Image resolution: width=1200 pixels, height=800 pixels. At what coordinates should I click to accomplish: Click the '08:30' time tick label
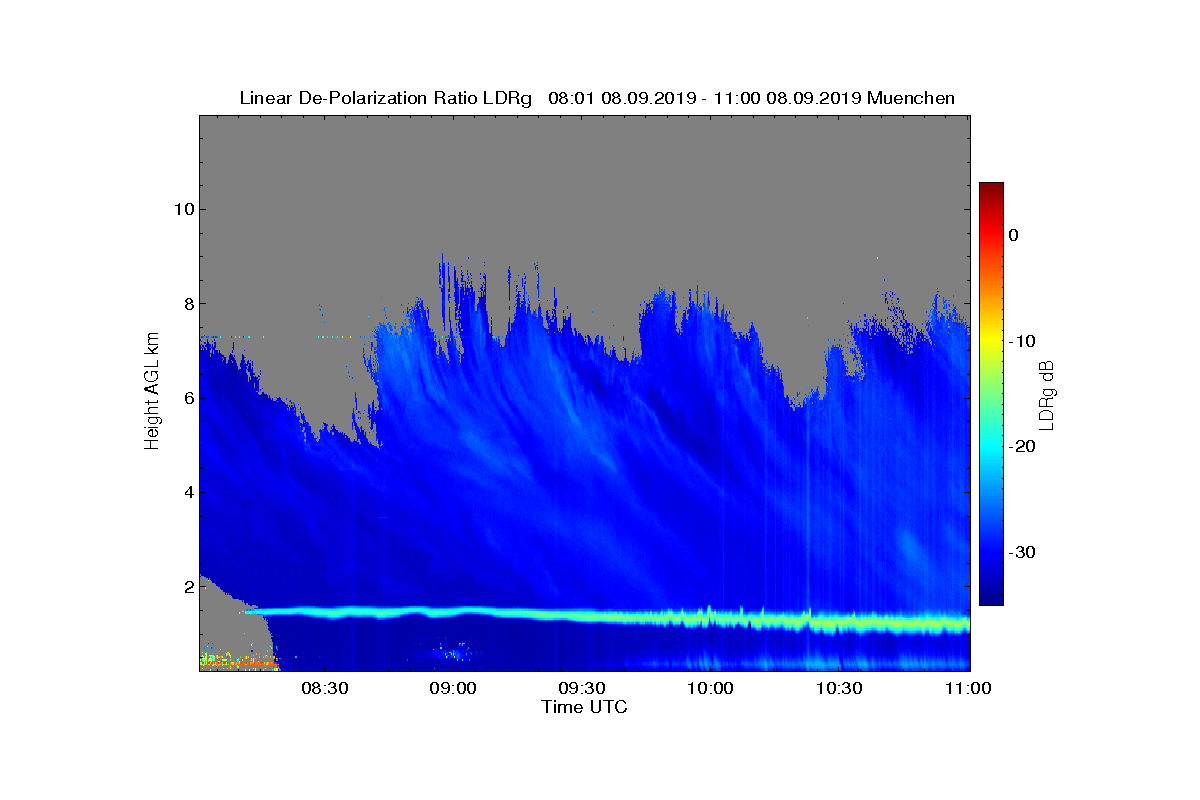tap(323, 688)
